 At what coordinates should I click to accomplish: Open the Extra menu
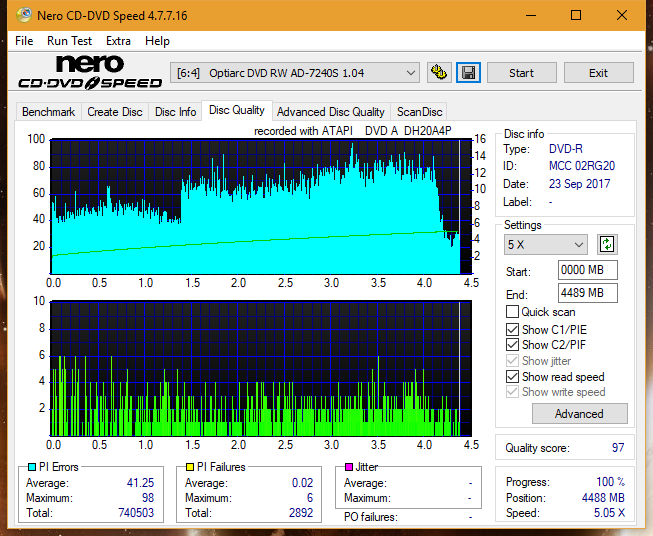coord(118,41)
